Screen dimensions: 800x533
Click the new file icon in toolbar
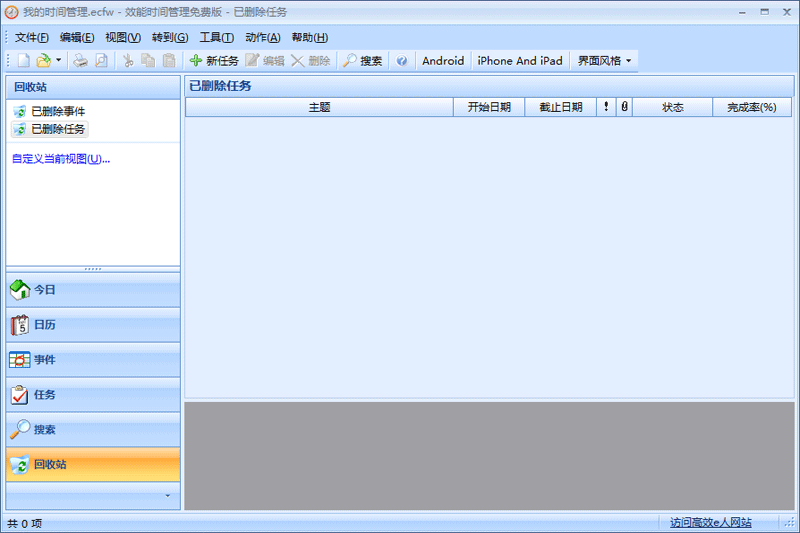pyautogui.click(x=23, y=61)
